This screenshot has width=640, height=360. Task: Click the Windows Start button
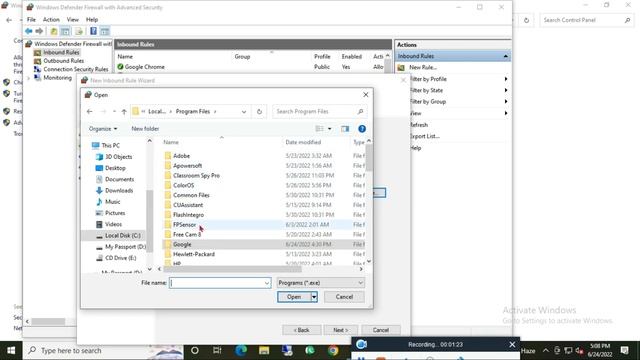(11, 351)
